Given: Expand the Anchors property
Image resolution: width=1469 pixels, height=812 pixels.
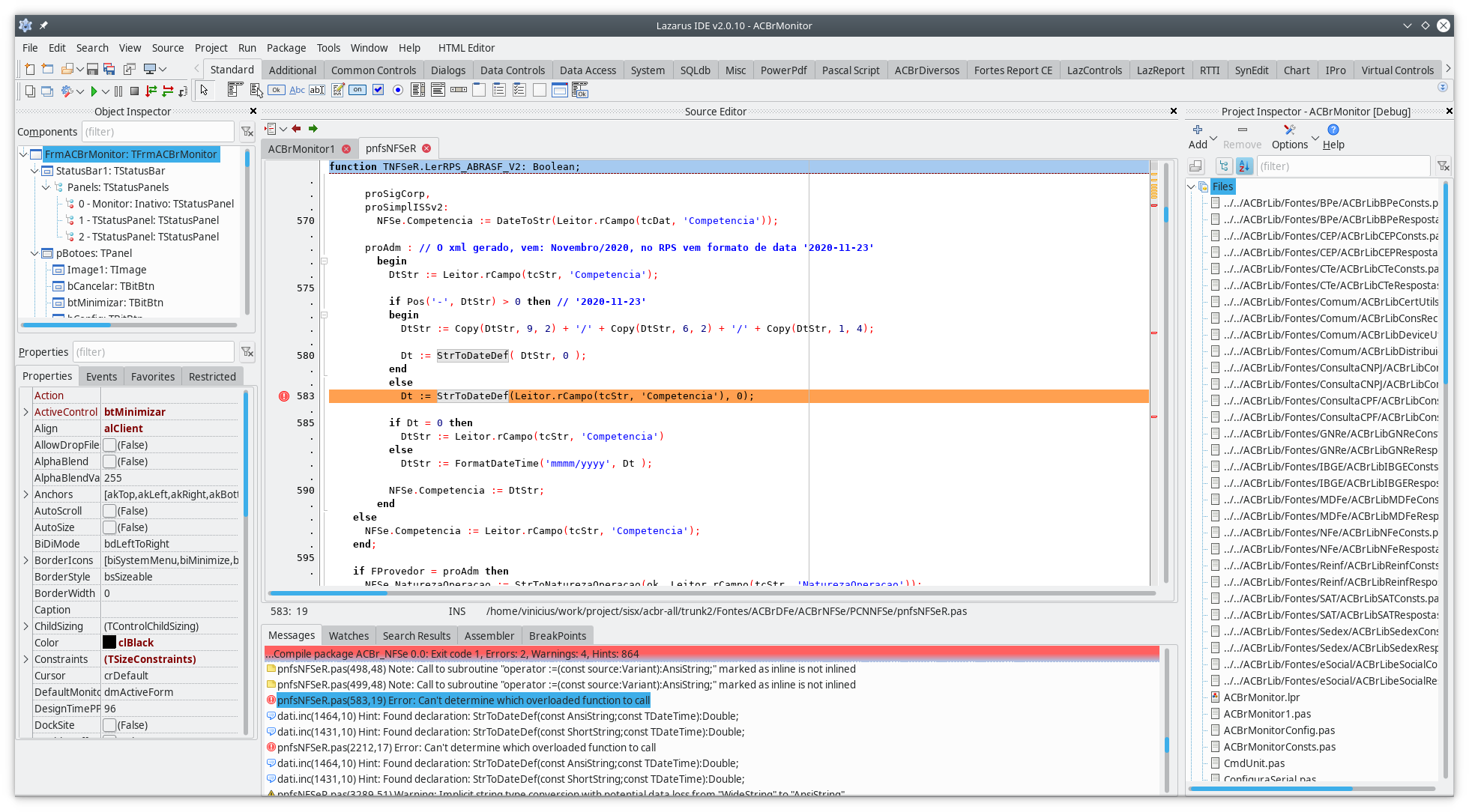Looking at the screenshot, I should [x=25, y=494].
